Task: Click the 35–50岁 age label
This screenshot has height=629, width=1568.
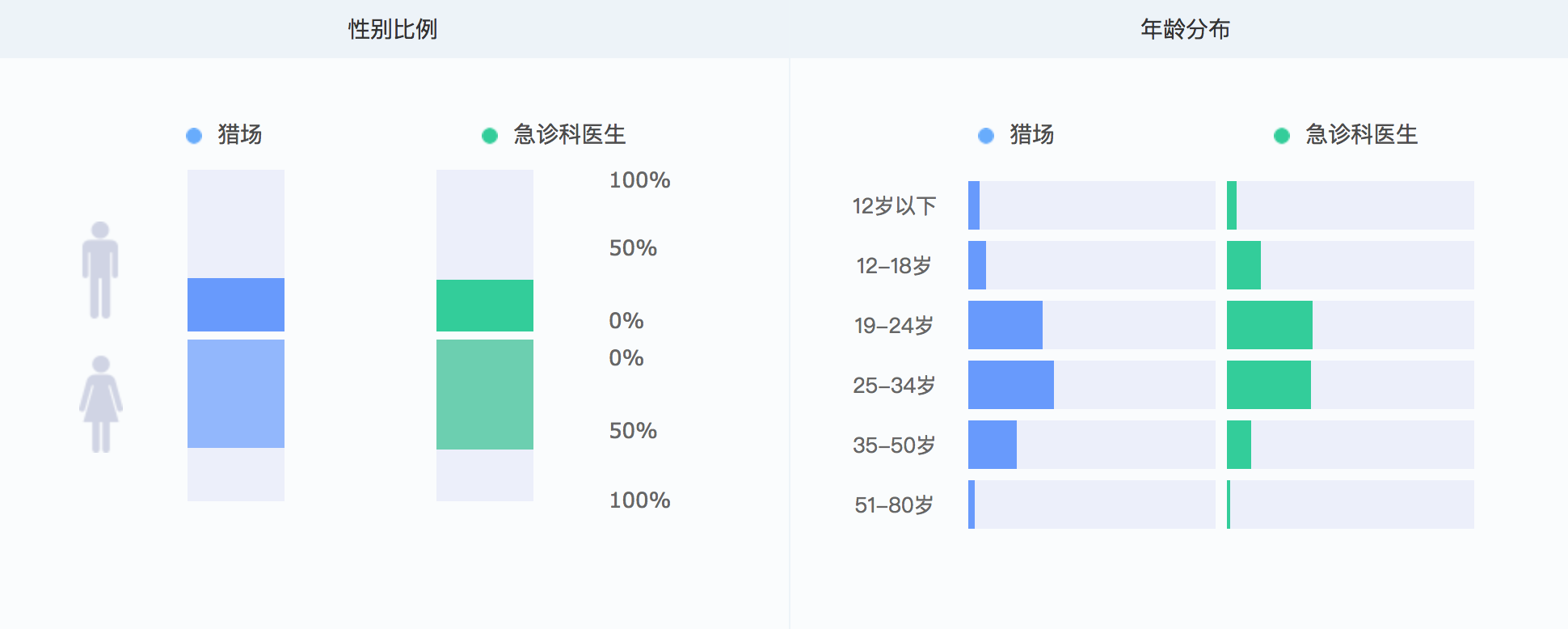Action: tap(894, 445)
